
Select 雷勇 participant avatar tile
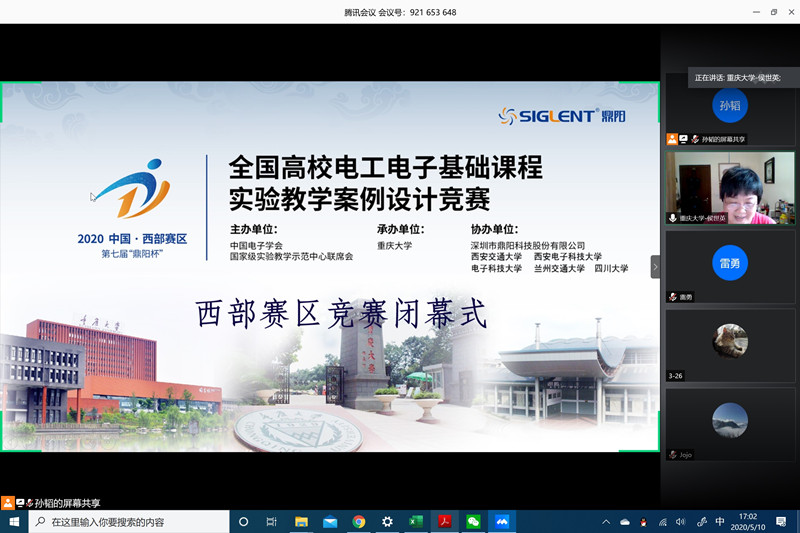pos(730,267)
